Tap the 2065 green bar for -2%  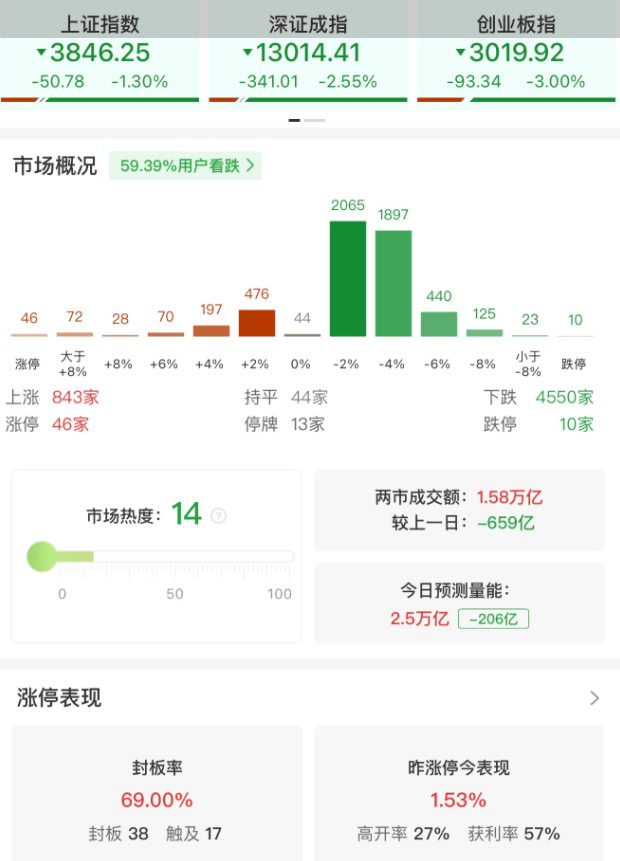(347, 278)
